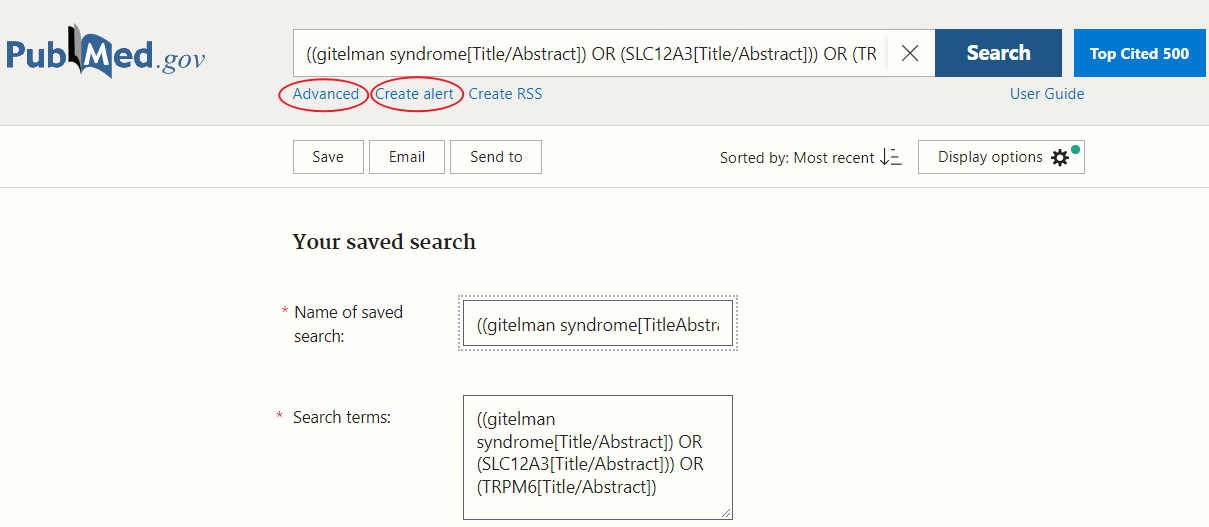Open the User Guide link

click(x=1047, y=94)
